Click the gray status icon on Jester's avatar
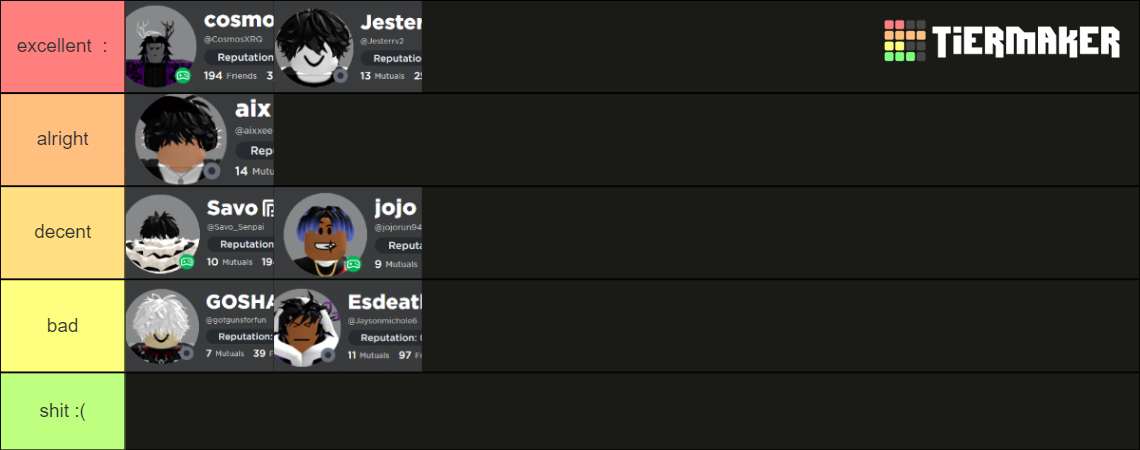 340,75
